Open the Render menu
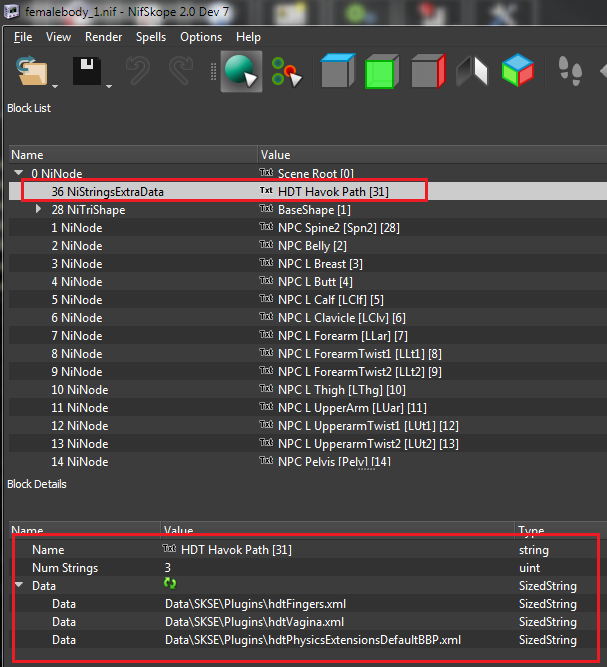This screenshot has height=667, width=607. 103,37
